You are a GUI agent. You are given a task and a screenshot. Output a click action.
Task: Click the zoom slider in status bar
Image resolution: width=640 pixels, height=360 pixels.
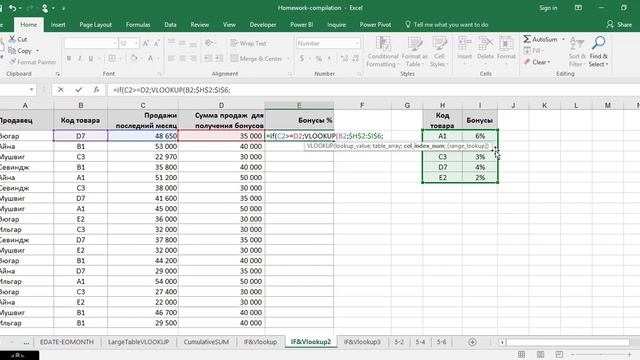click(601, 354)
